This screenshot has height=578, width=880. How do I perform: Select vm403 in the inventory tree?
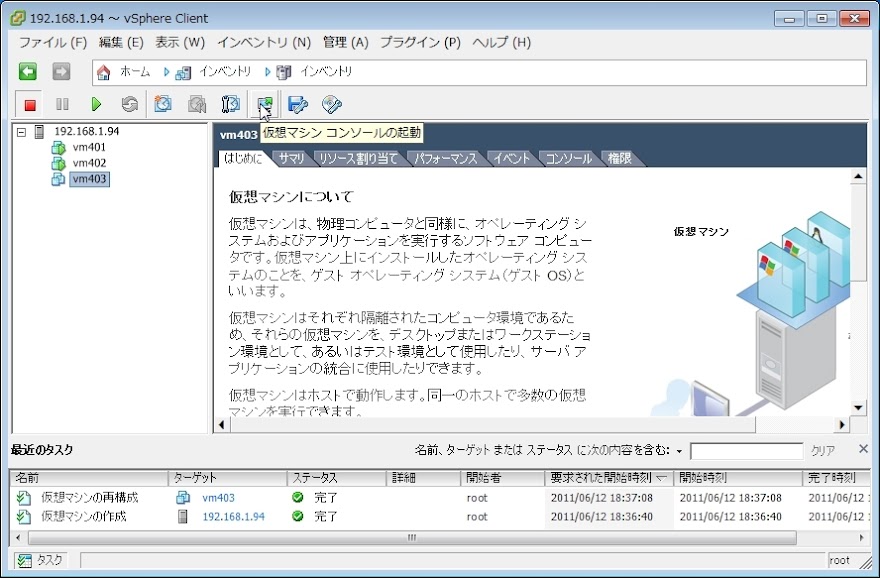tap(89, 179)
